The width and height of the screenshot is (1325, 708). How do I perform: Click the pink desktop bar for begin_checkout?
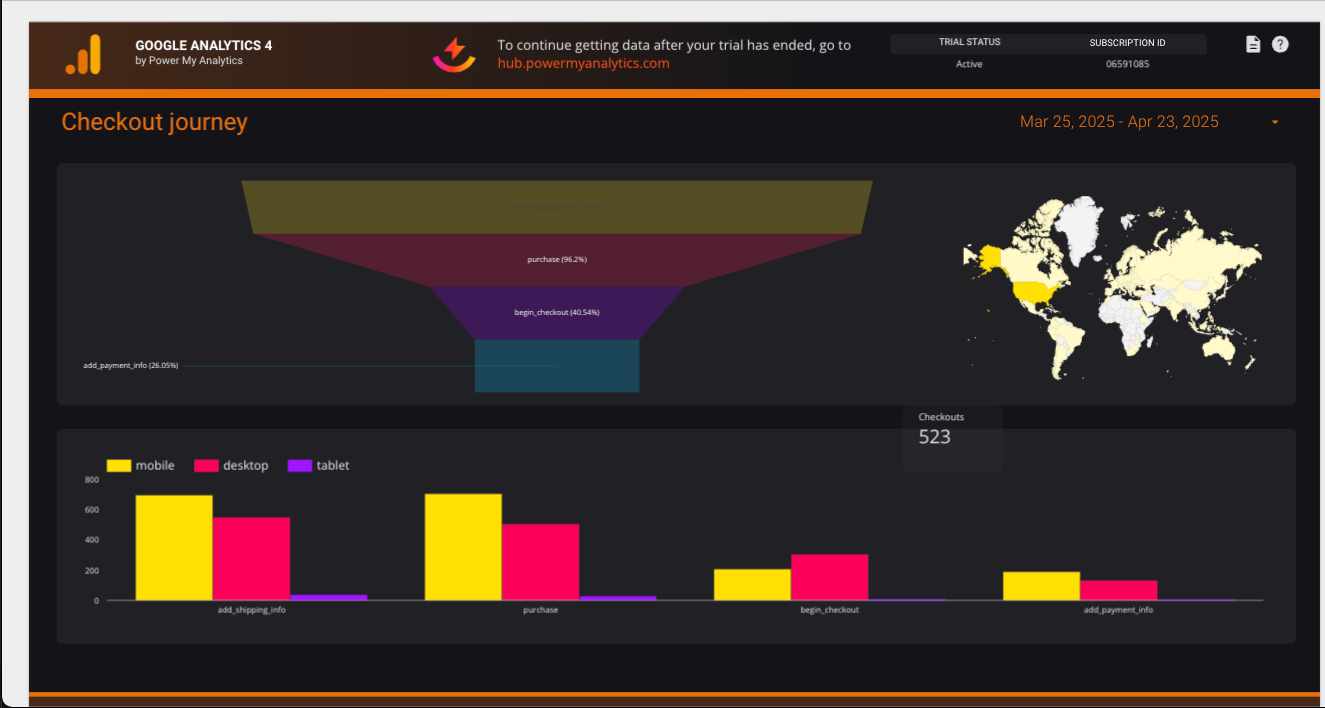click(829, 577)
